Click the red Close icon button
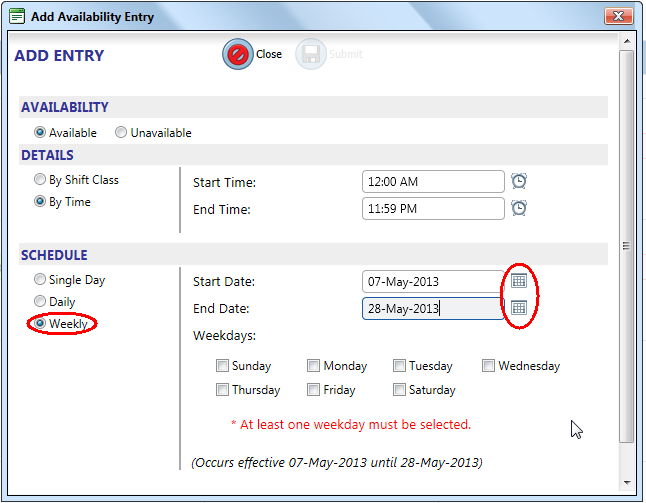This screenshot has height=503, width=646. pos(238,54)
